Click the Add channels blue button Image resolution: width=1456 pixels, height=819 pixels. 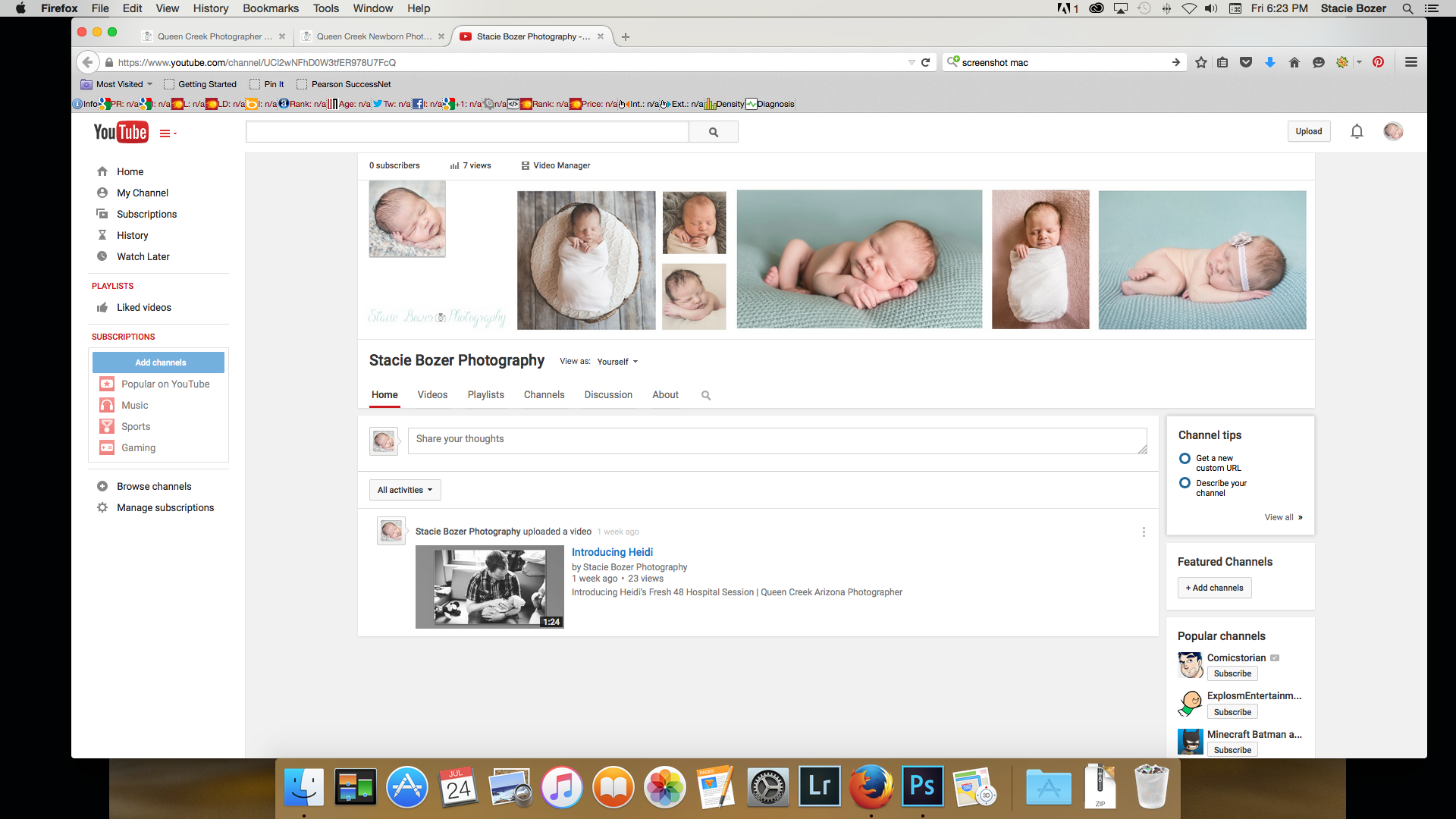coord(158,362)
